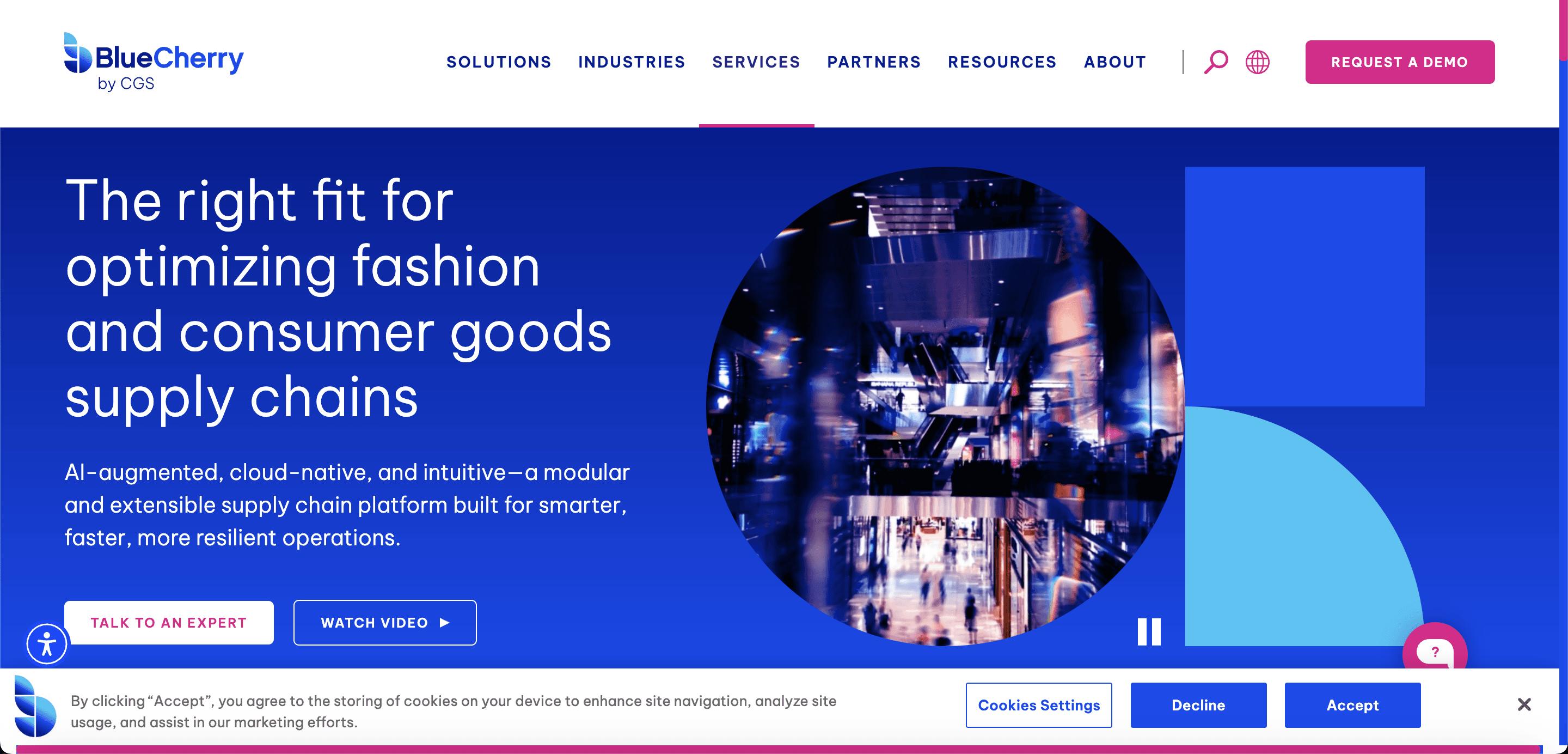Viewport: 1568px width, 754px height.
Task: Open the About menu item
Action: coord(1115,62)
